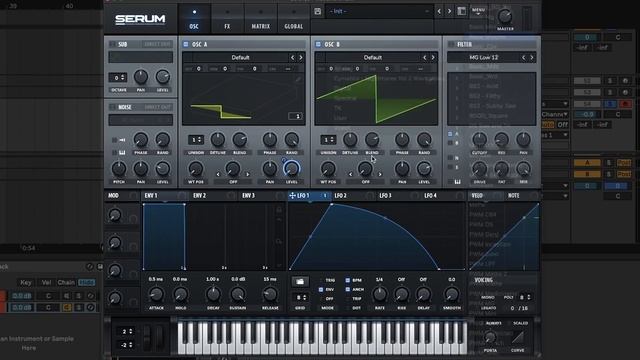Enable the FILTER power switch

[x=451, y=44]
